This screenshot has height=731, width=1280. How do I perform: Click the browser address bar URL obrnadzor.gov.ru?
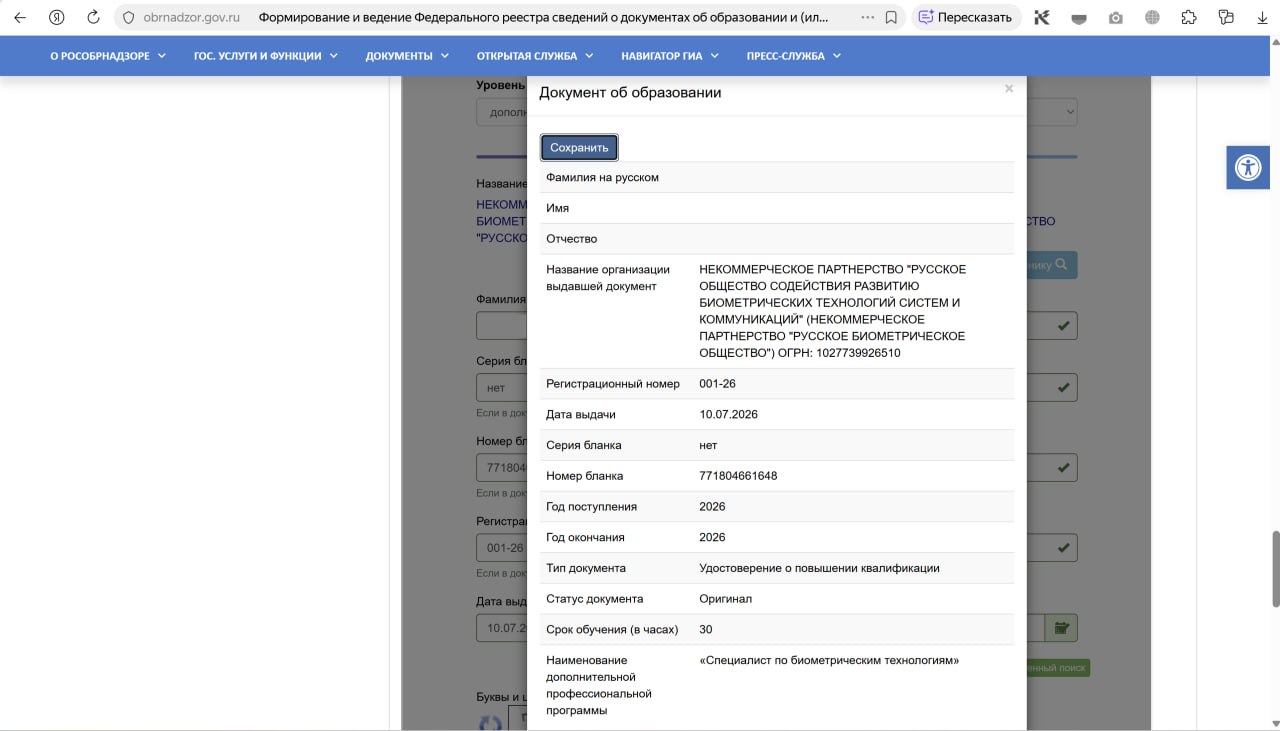point(191,18)
